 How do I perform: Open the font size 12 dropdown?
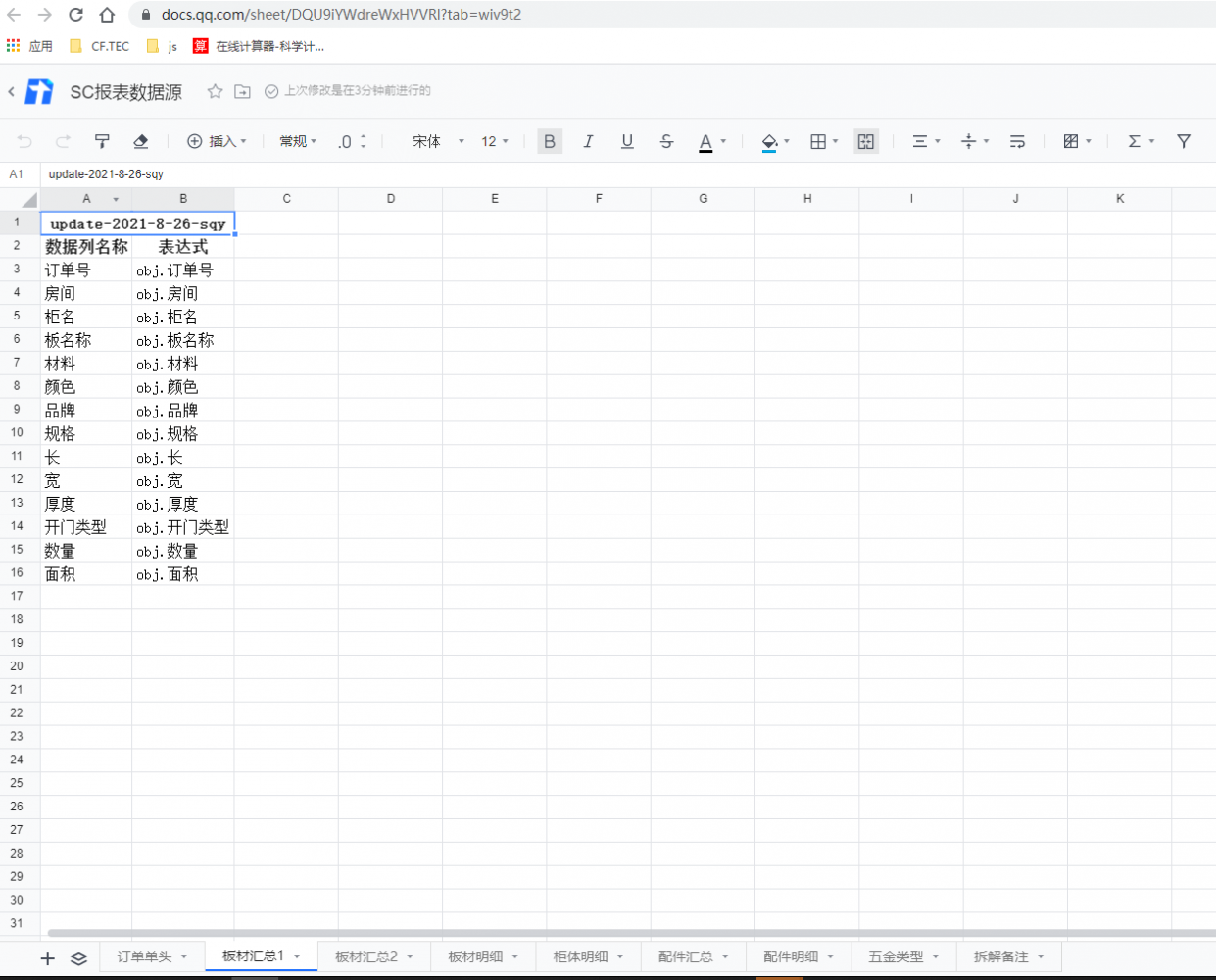coord(494,141)
